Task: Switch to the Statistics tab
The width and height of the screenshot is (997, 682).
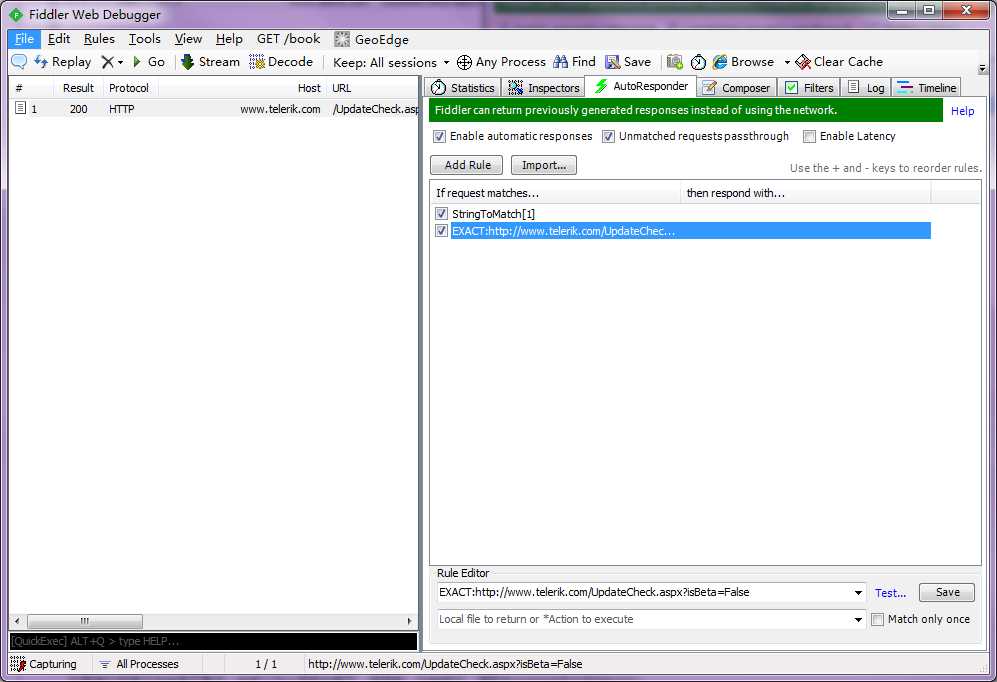Action: [x=463, y=88]
